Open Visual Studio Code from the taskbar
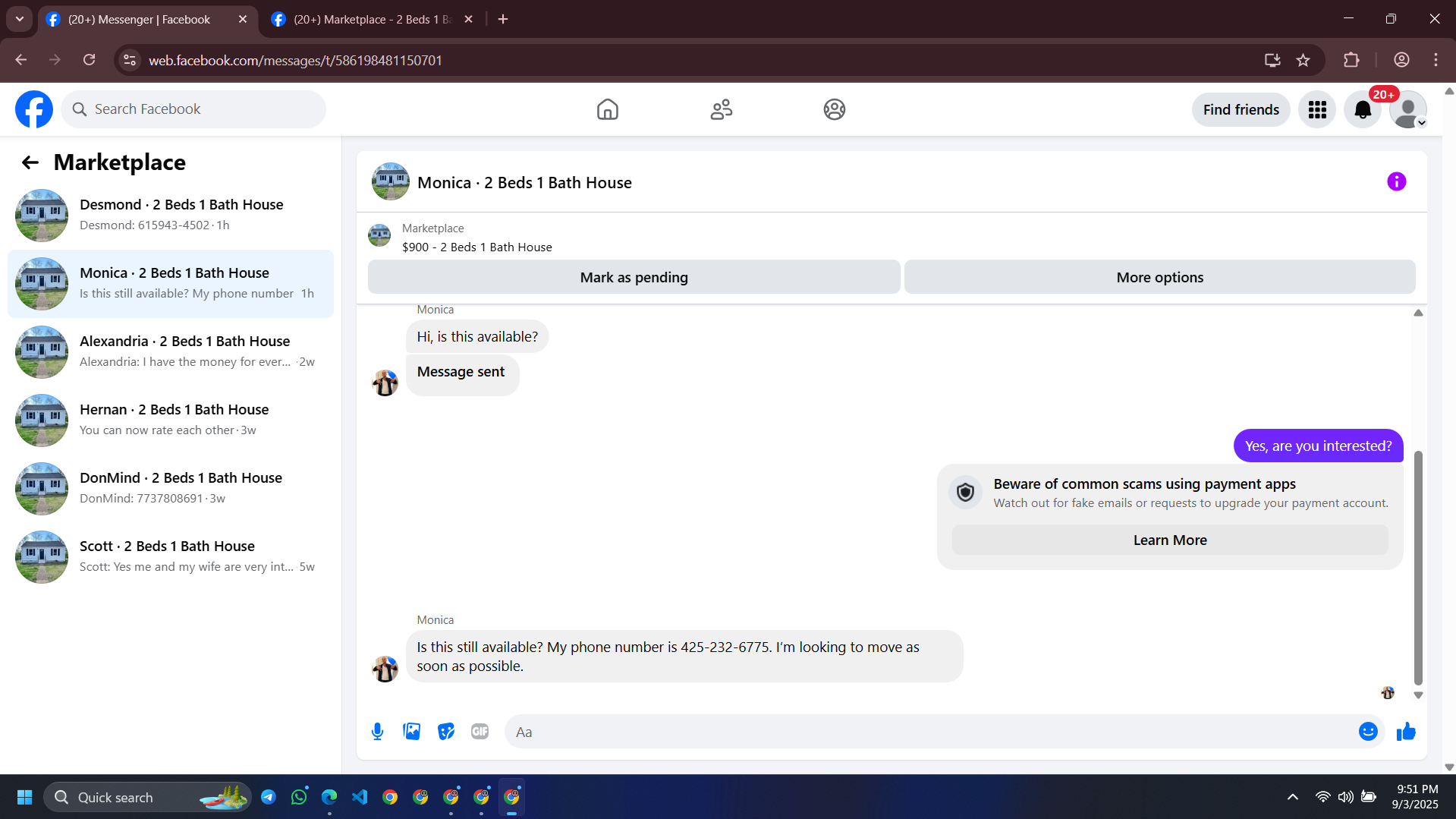This screenshot has width=1456, height=819. 360,797
